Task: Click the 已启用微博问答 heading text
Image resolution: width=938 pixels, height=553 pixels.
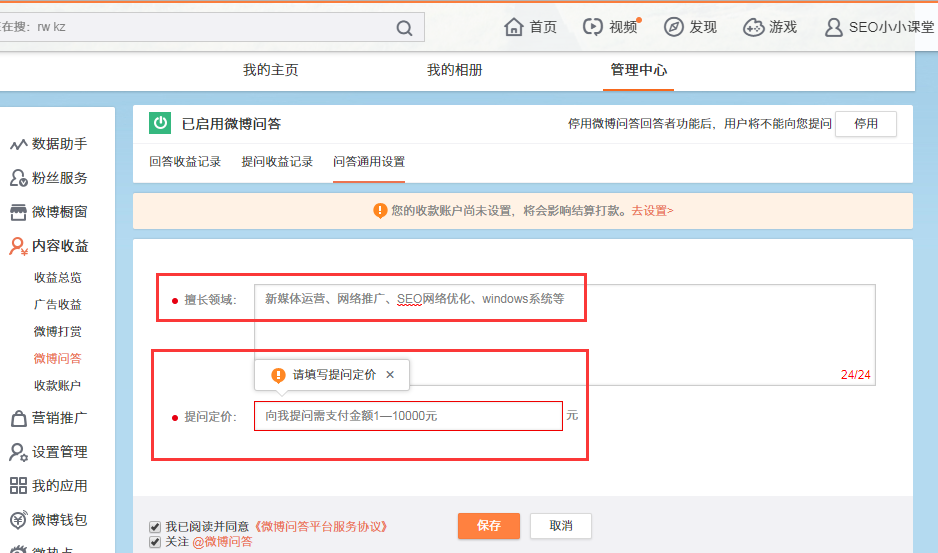Action: click(232, 124)
